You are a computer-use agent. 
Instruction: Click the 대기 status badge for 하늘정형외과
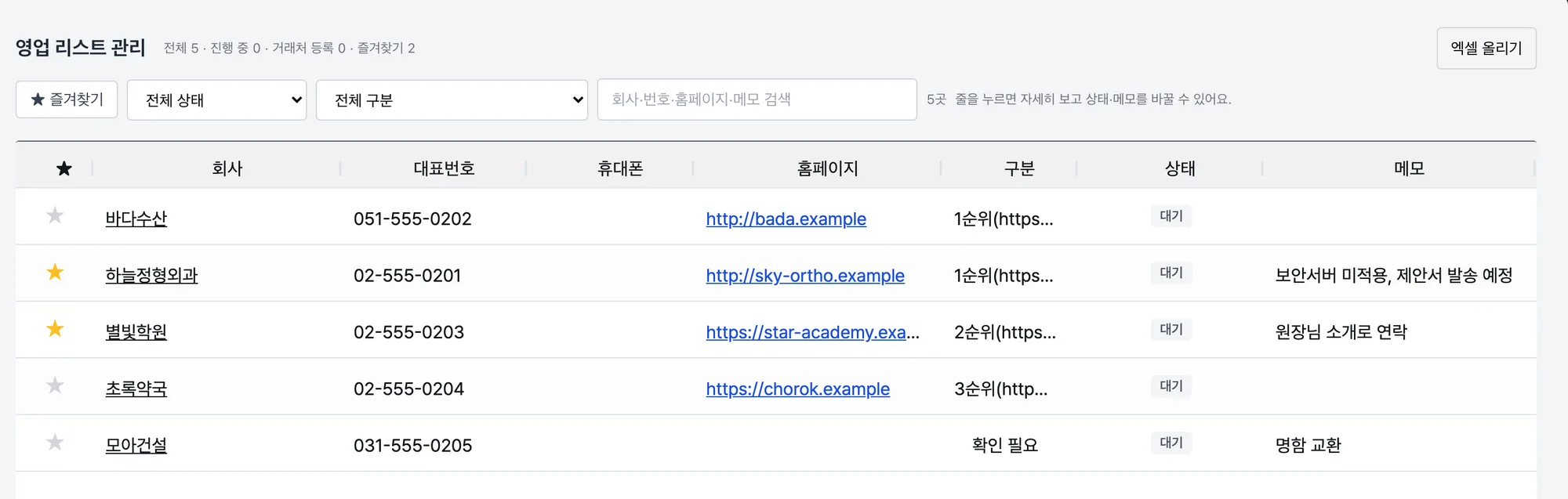[1171, 273]
